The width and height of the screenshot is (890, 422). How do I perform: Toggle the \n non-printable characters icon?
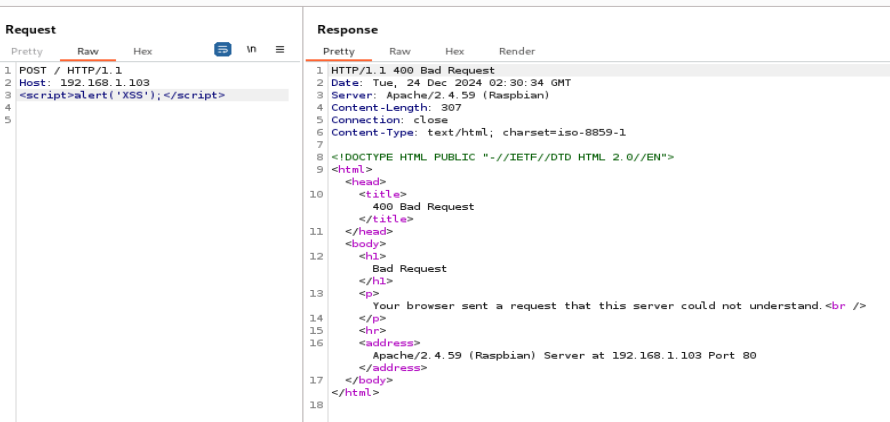(251, 49)
